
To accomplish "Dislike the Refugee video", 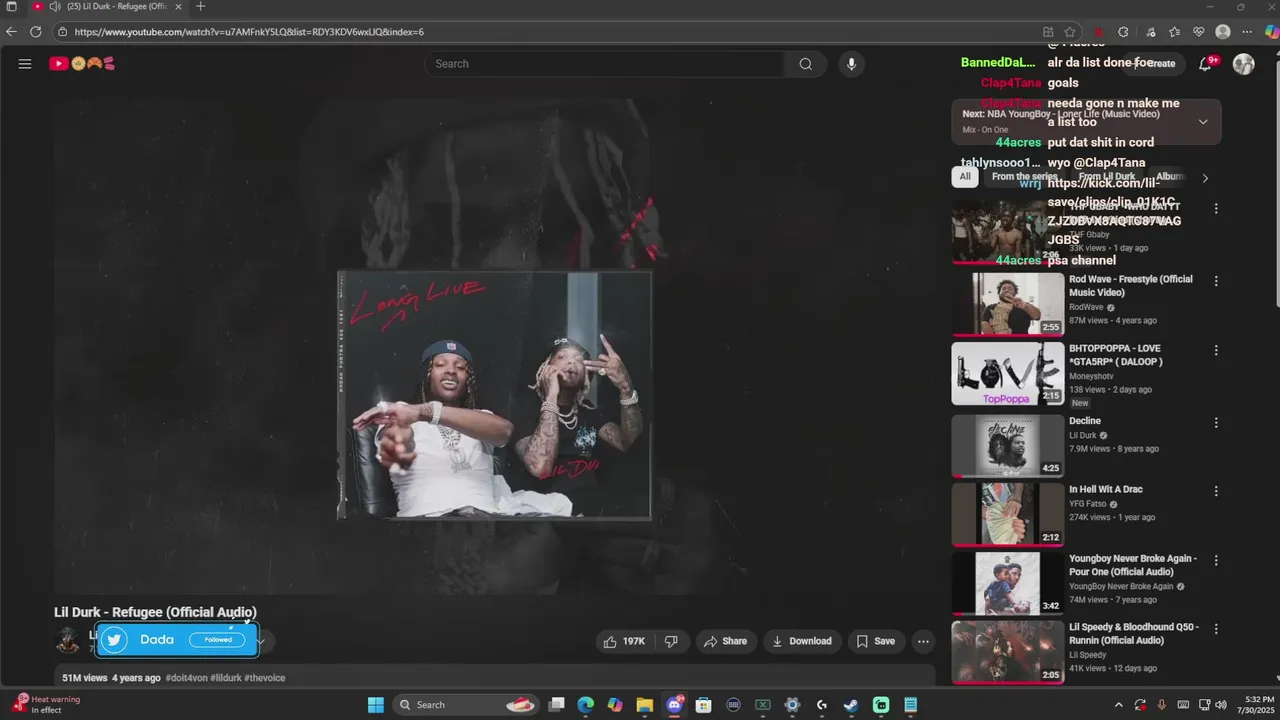I will [671, 641].
